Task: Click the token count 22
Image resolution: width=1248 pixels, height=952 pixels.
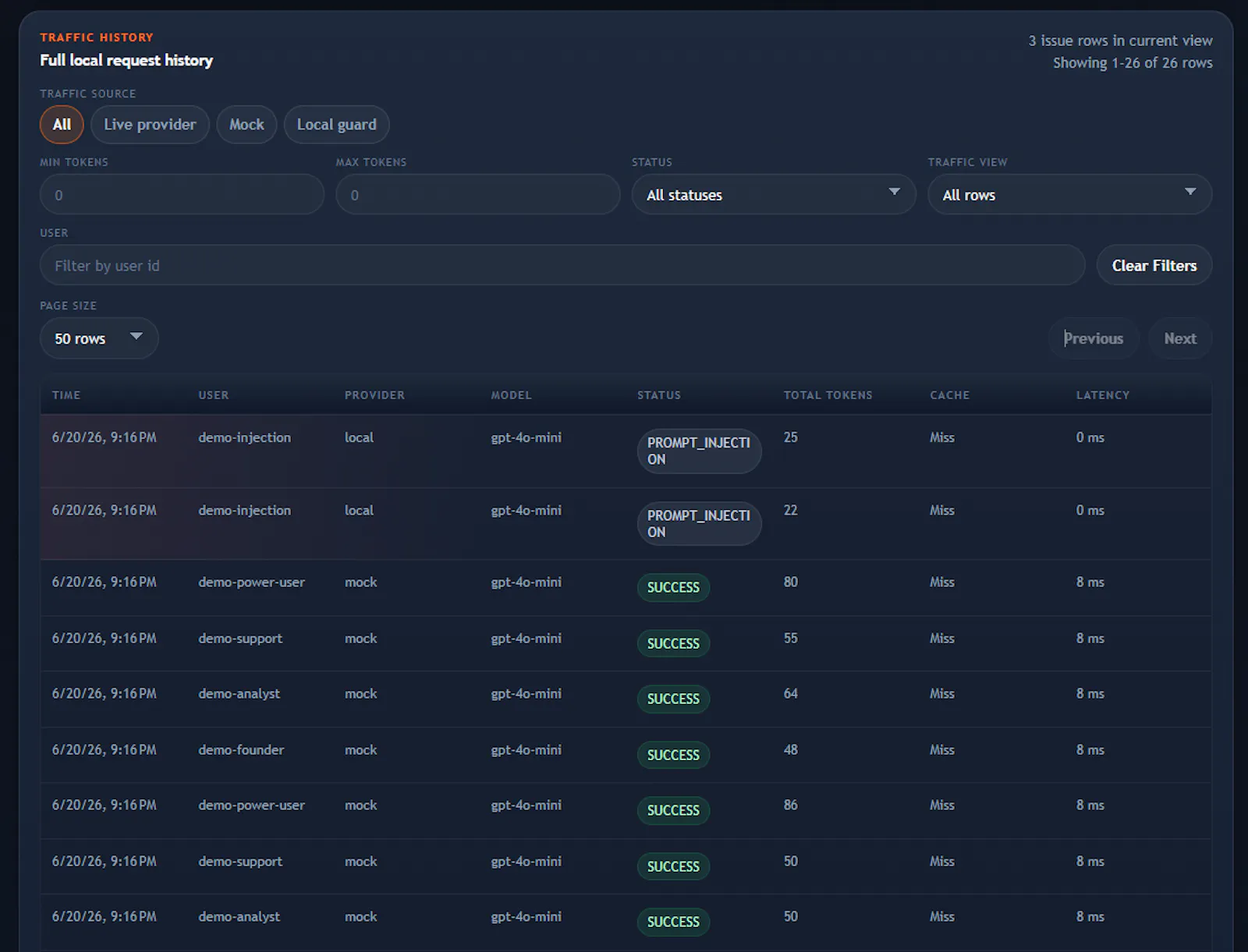Action: [x=790, y=510]
